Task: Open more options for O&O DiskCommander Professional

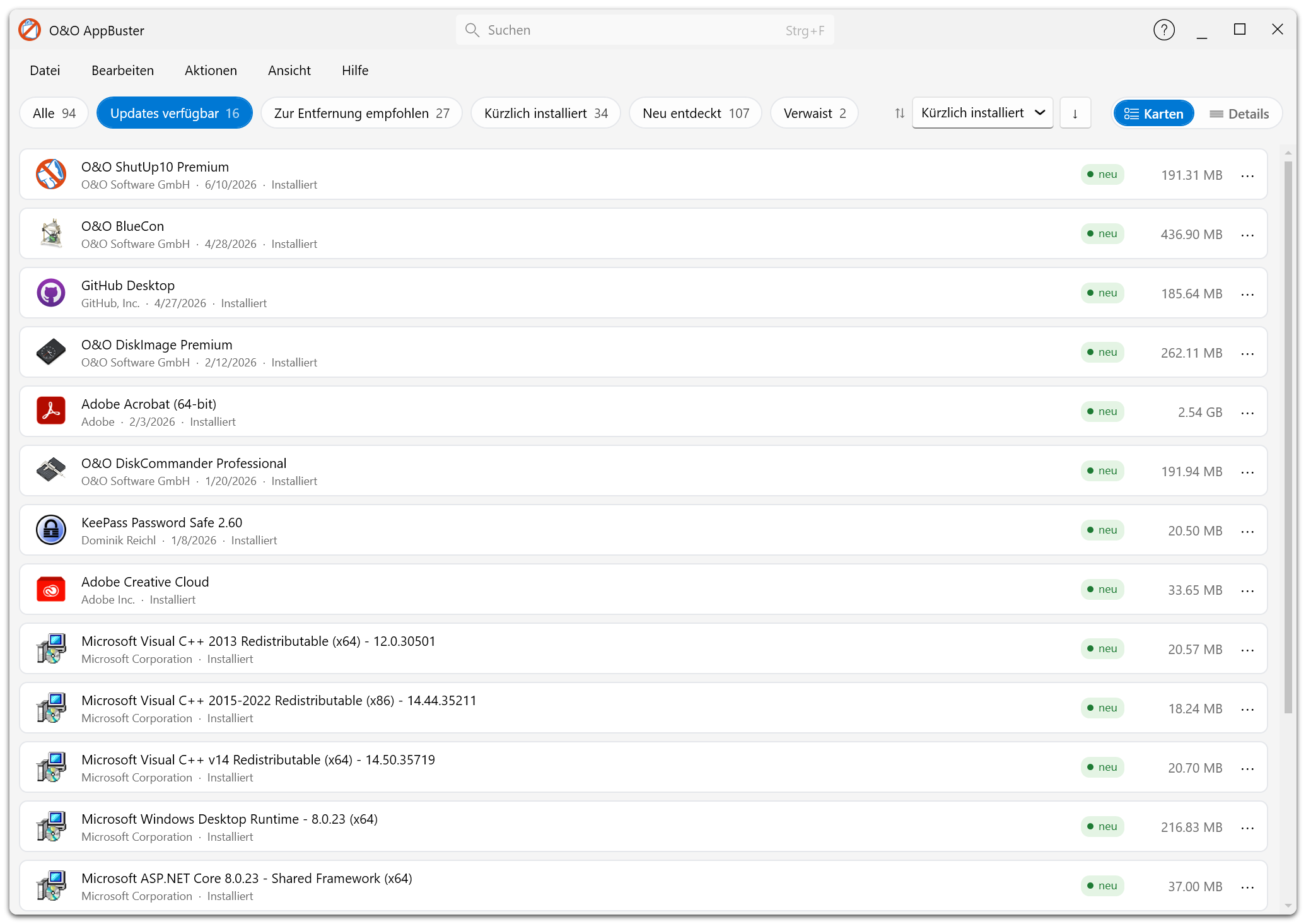Action: [1247, 472]
